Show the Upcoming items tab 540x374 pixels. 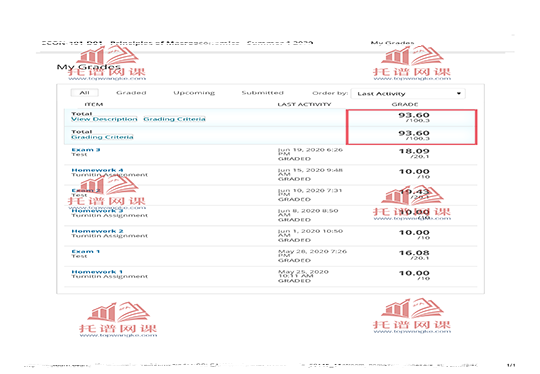194,93
